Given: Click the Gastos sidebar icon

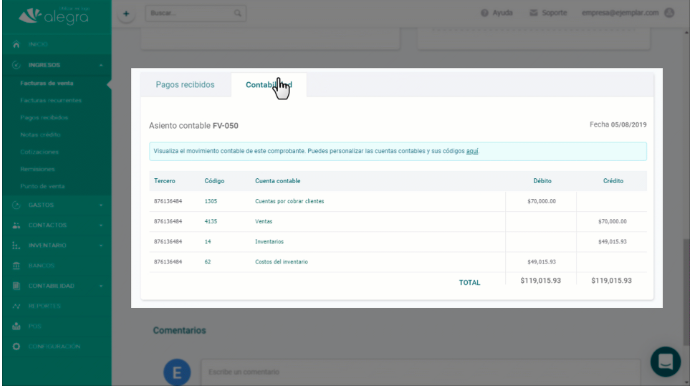Looking at the screenshot, I should [16, 205].
